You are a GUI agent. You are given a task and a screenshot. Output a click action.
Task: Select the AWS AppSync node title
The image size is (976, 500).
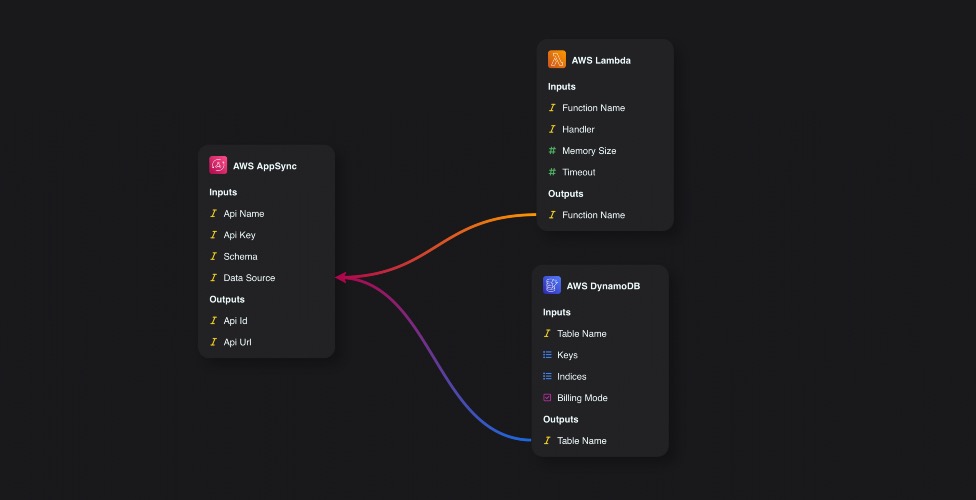(265, 166)
